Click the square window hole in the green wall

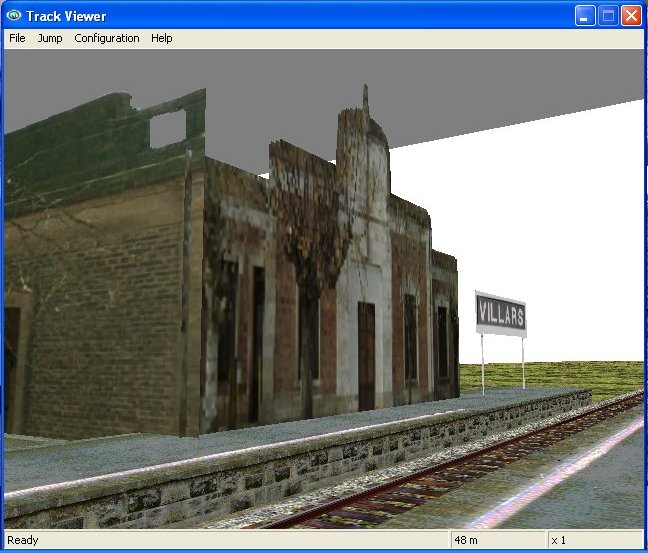167,129
